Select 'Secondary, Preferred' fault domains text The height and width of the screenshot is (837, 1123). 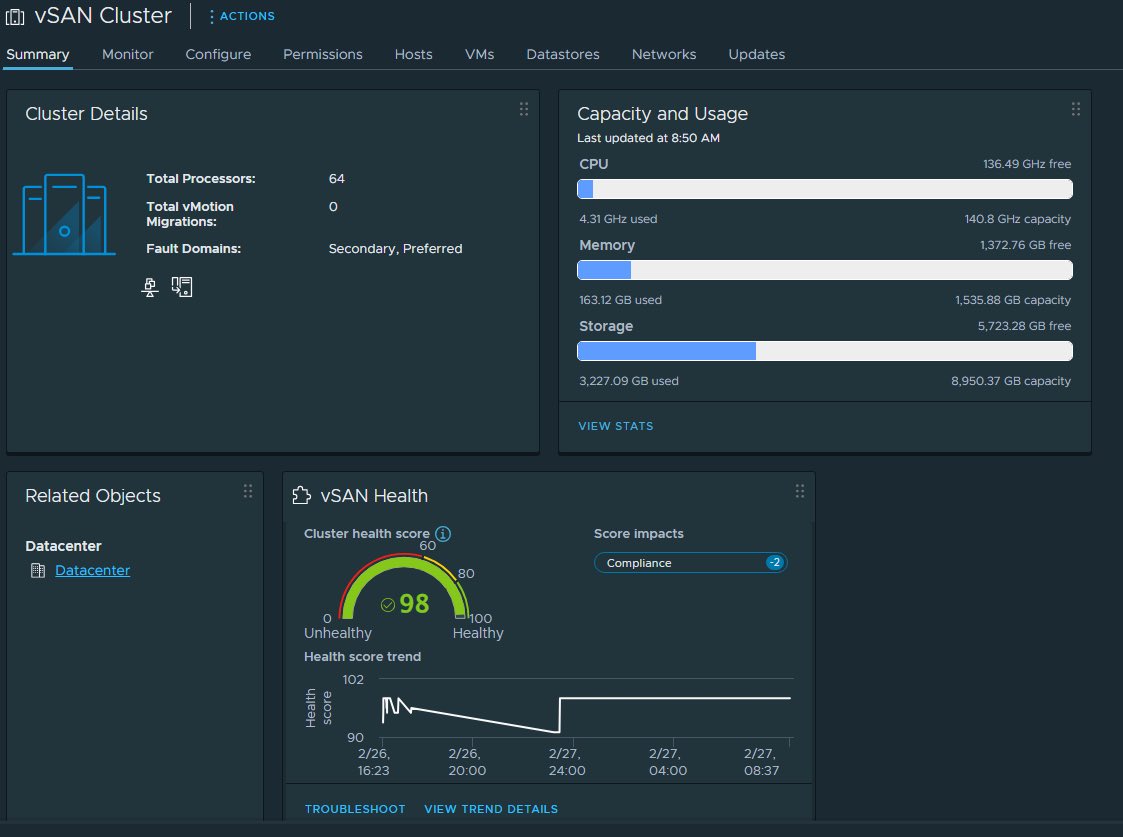pos(395,249)
